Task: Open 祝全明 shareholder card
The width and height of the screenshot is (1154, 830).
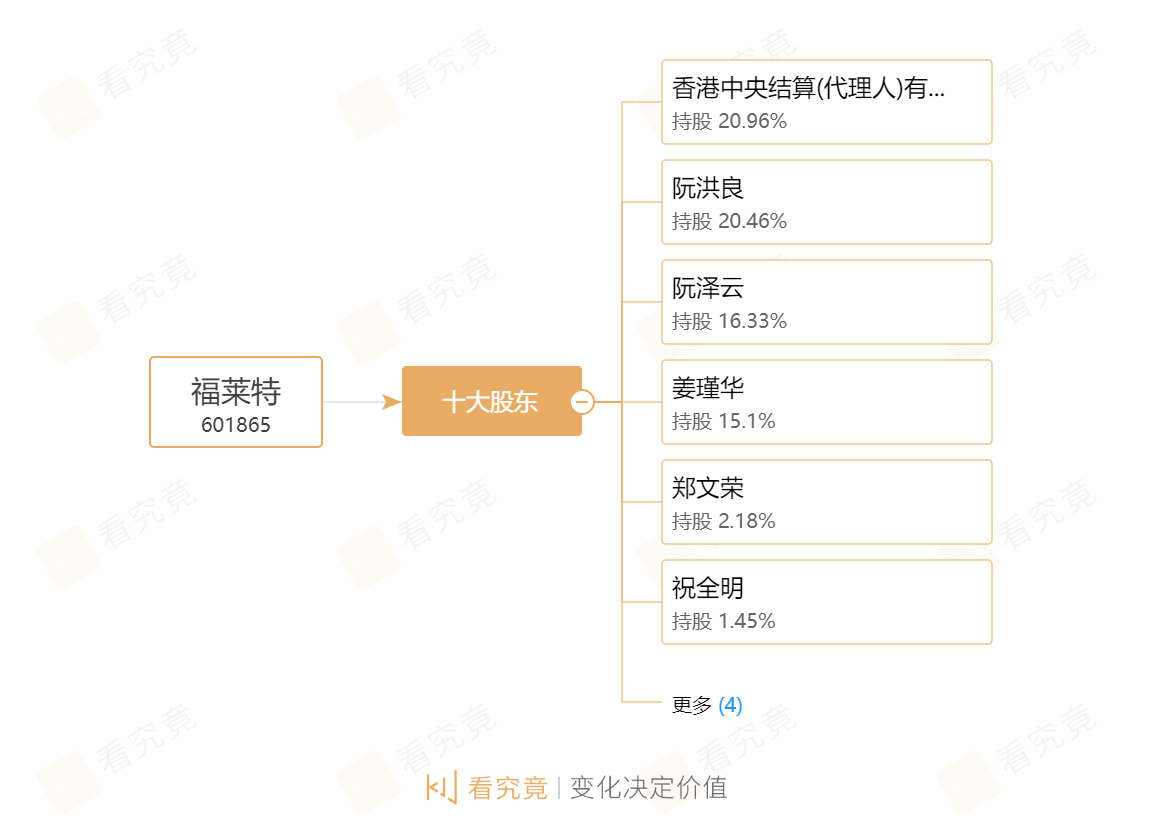Action: 826,603
